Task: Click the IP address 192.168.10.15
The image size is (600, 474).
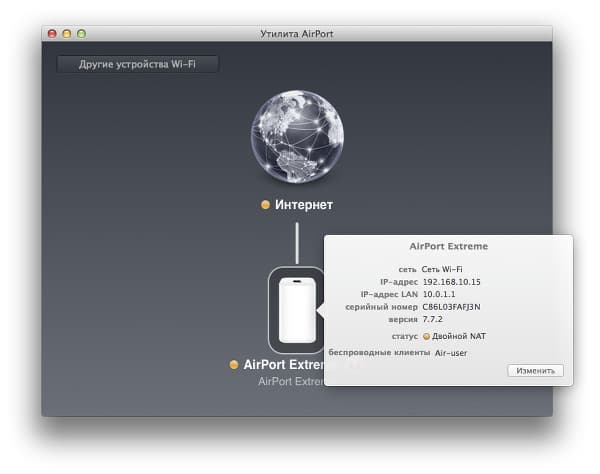Action: tap(452, 282)
